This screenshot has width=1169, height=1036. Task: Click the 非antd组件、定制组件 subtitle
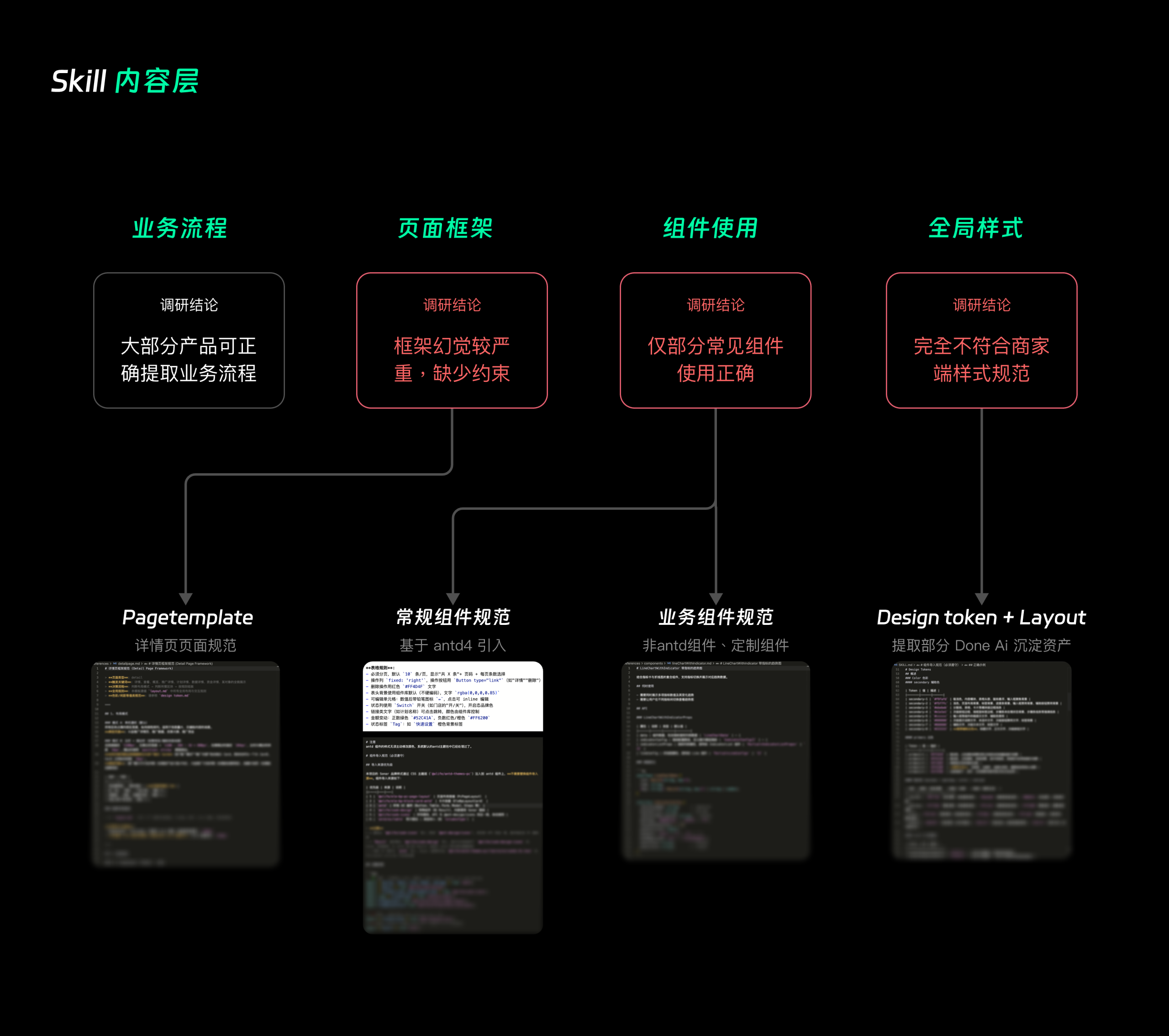point(716,645)
